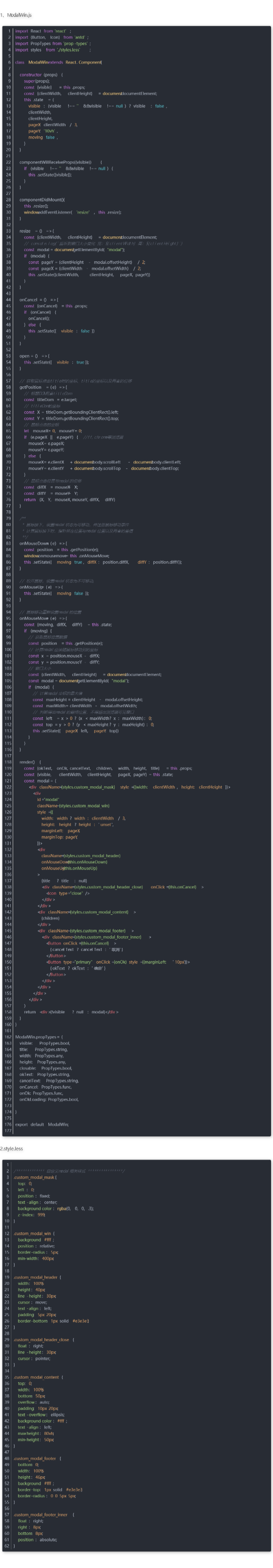Image resolution: width=273 pixels, height=1568 pixels.
Task: Click the 'getPosition = (e) => {' line
Action: pyautogui.click(x=44, y=387)
